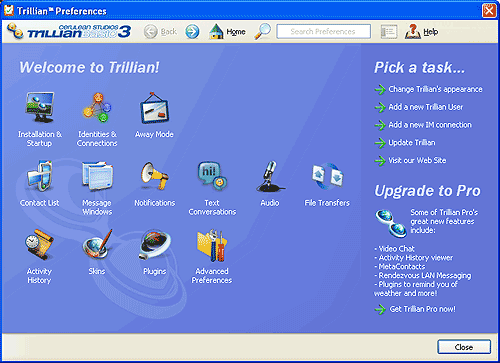The image size is (500, 363).
Task: Click the File Transfers label
Action: (x=327, y=203)
